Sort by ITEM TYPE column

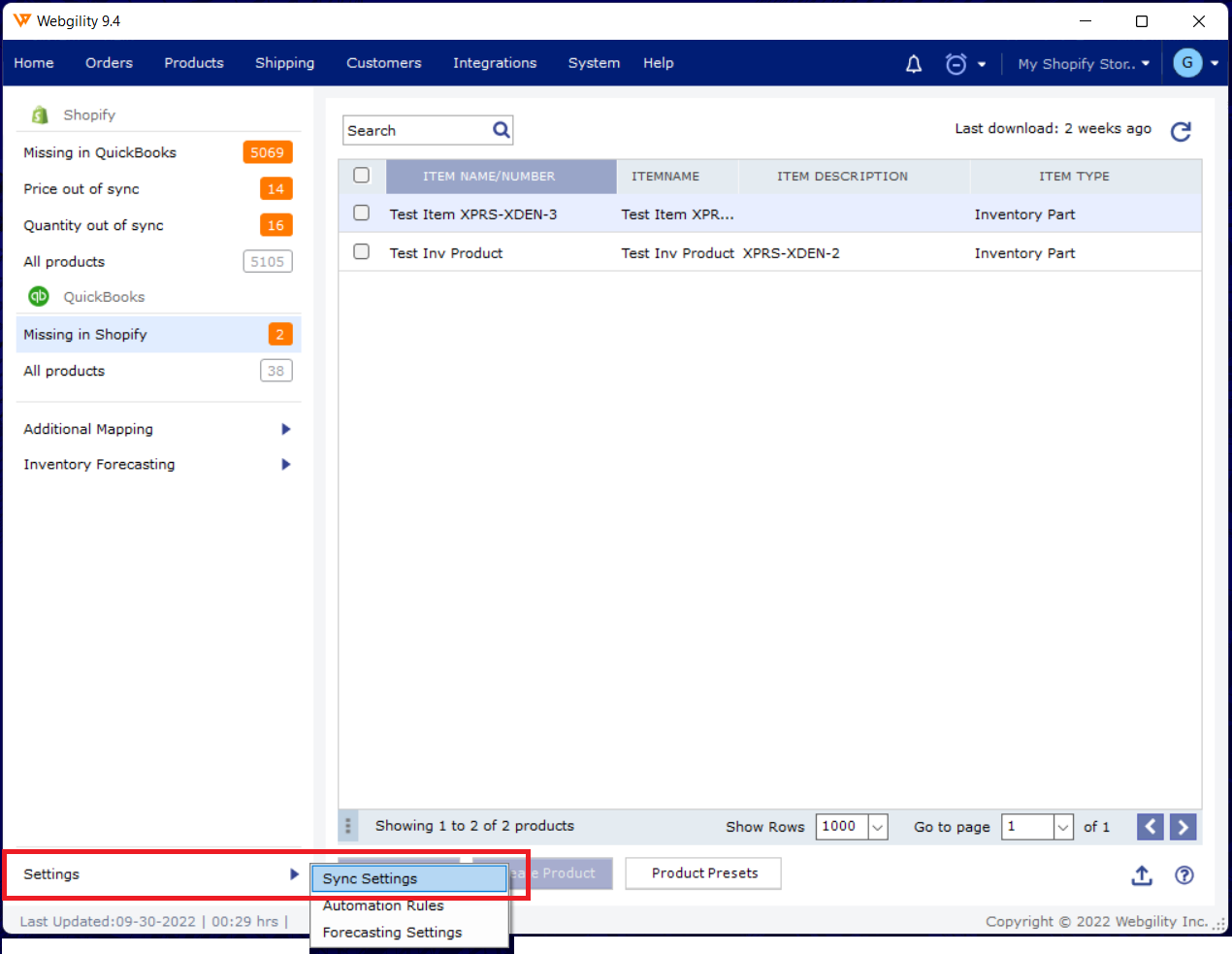(1086, 177)
